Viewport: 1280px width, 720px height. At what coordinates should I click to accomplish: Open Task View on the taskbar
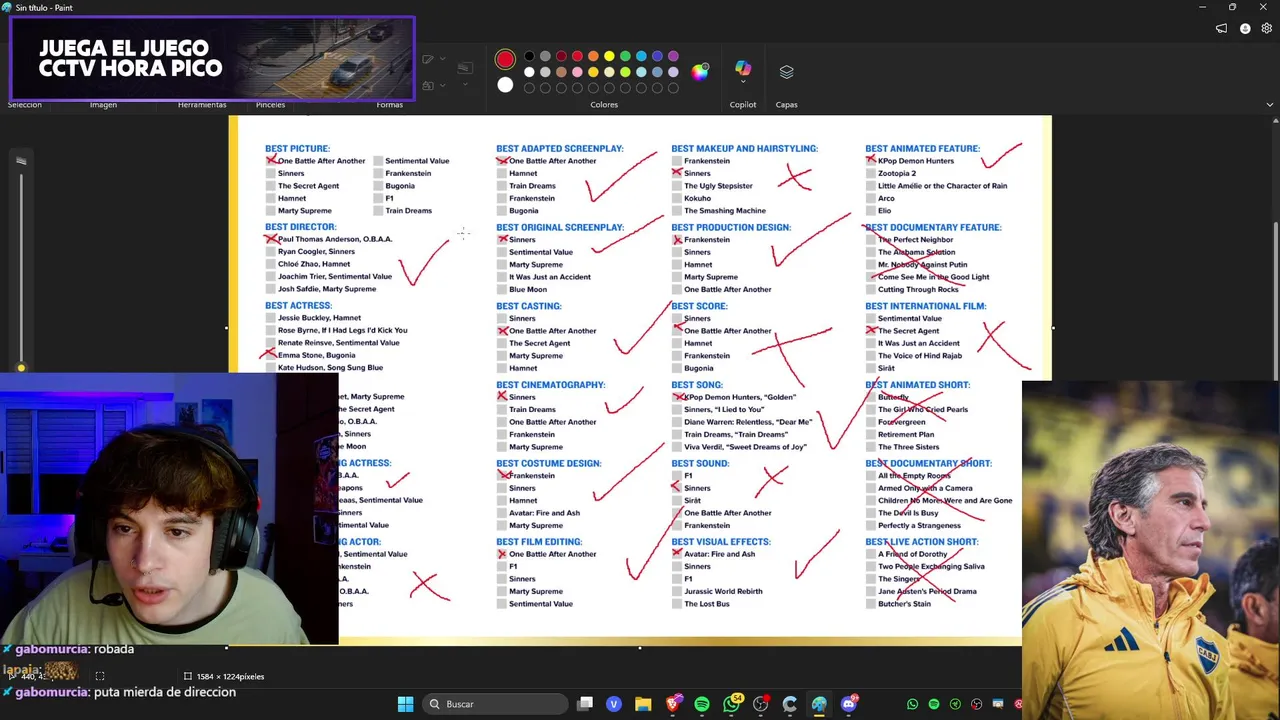pos(585,704)
